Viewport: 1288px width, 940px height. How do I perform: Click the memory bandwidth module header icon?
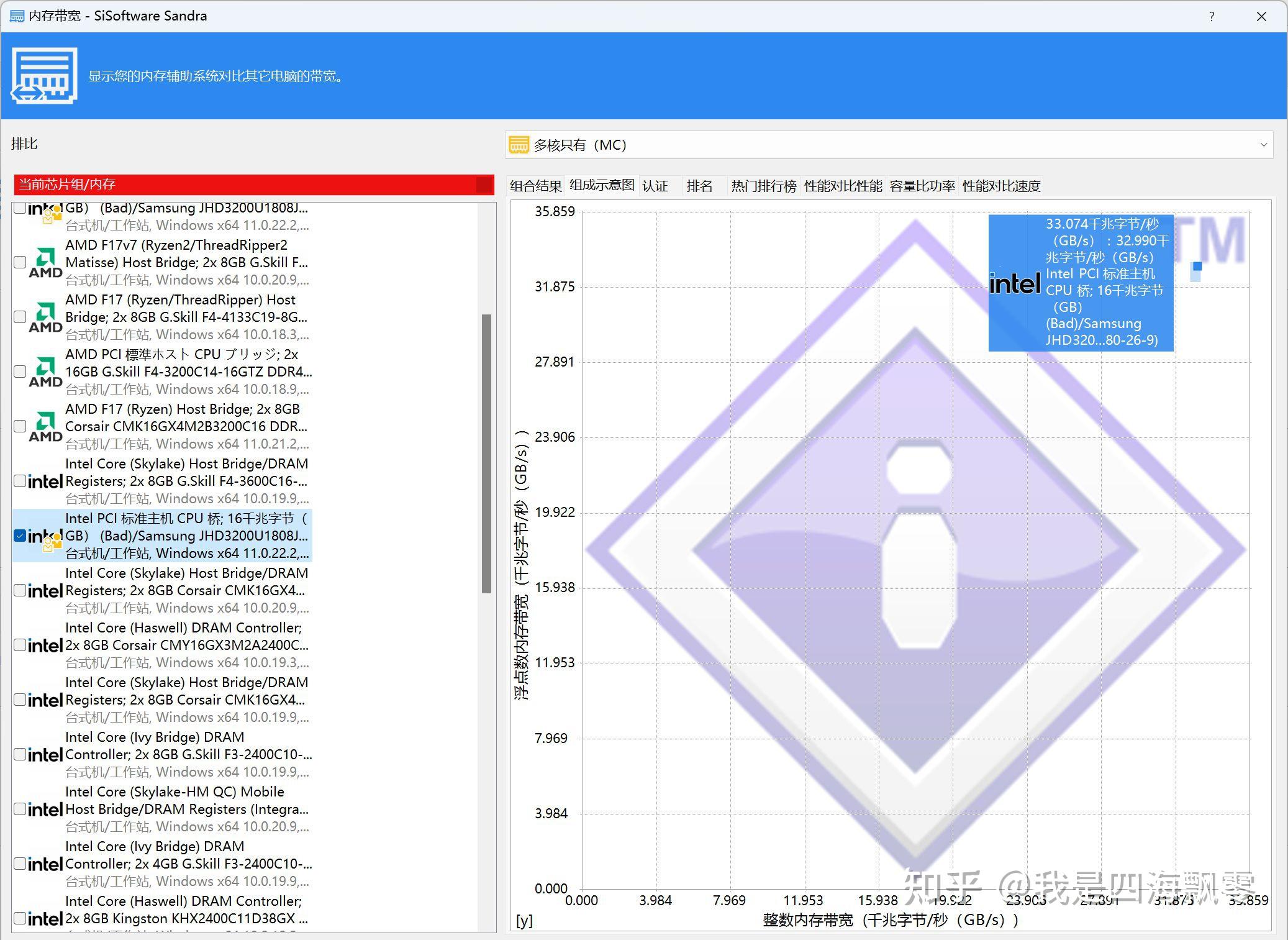click(44, 76)
